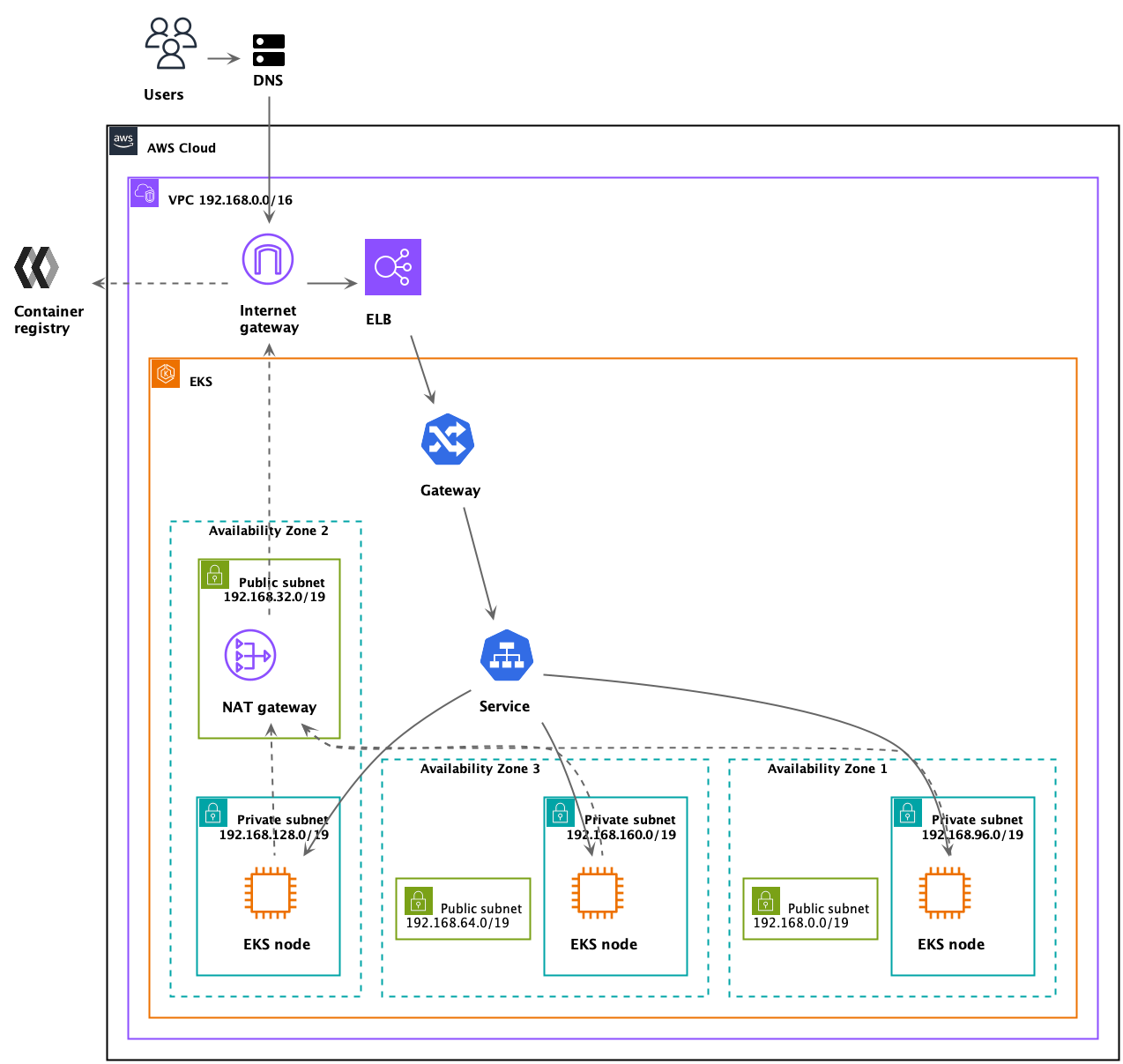Select the AWS Cloud logo badge

point(123,141)
